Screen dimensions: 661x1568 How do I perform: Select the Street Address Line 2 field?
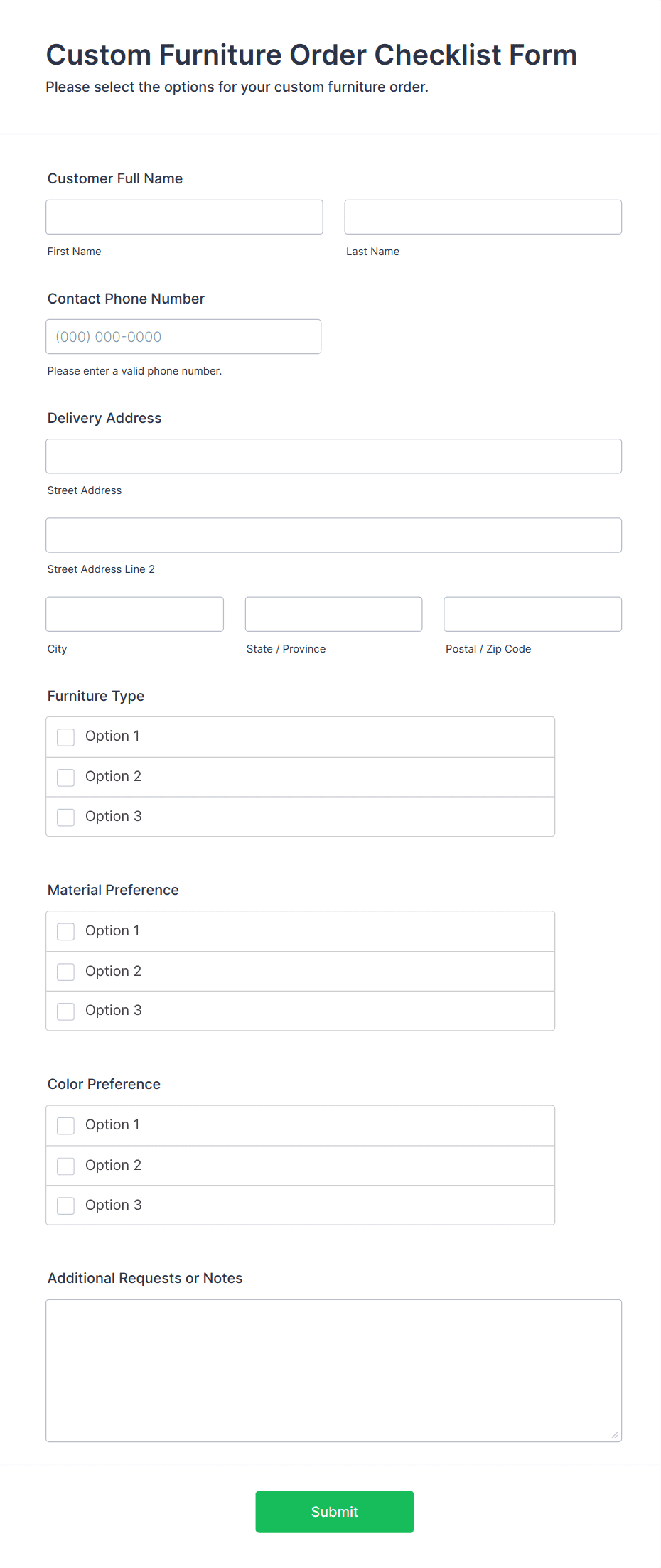[333, 535]
